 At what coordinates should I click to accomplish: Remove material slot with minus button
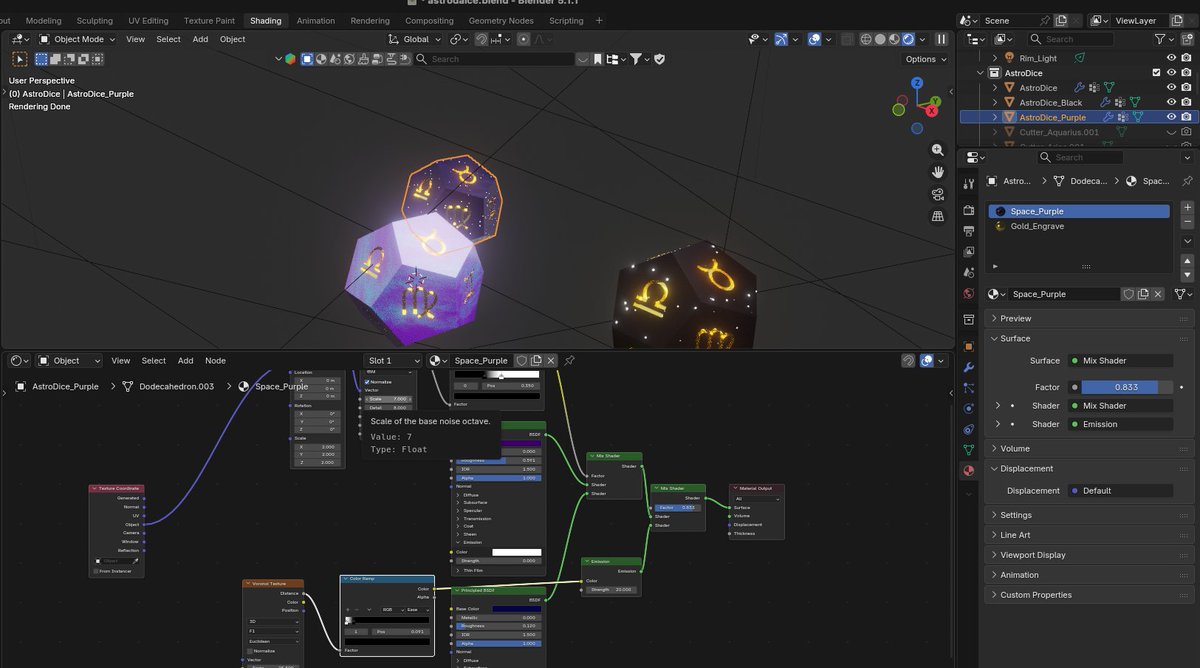(x=1187, y=220)
